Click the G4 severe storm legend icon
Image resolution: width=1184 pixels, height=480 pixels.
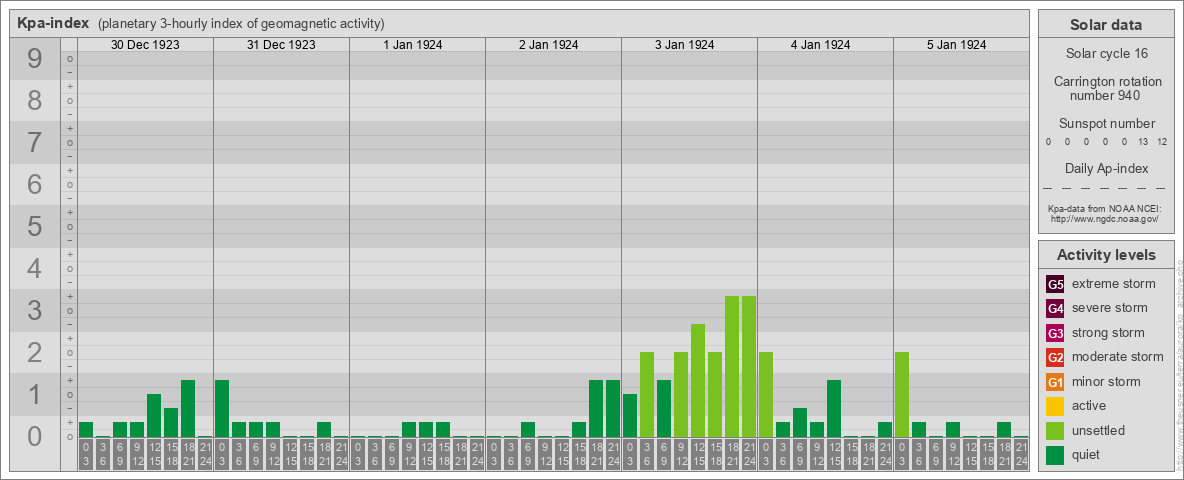pyautogui.click(x=1056, y=309)
